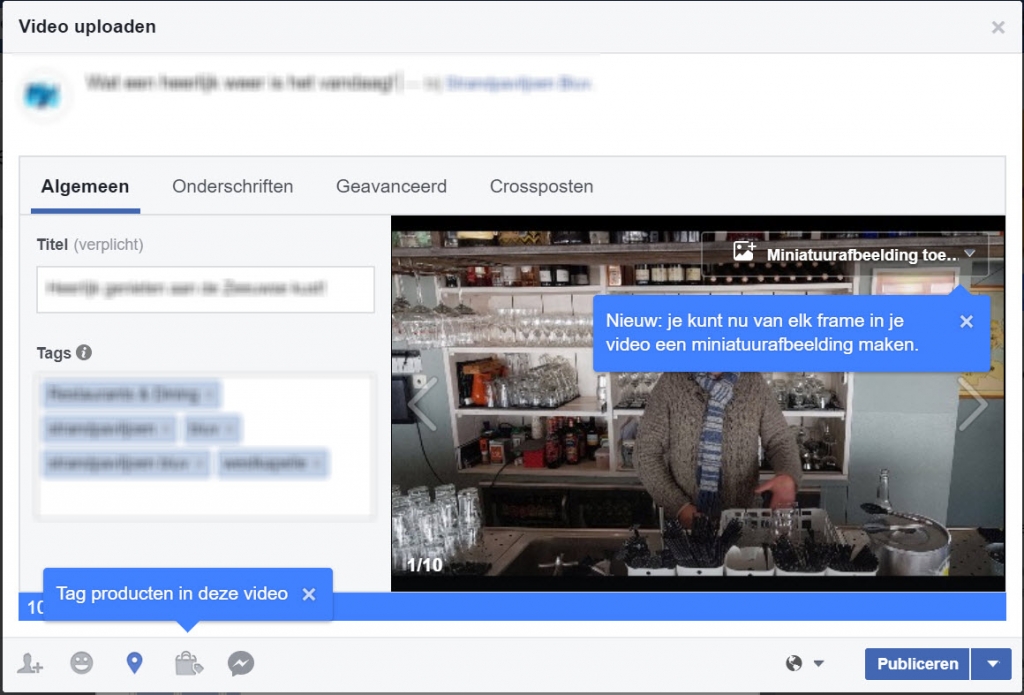Click the Messenger icon in bottom toolbar
1024x695 pixels.
pyautogui.click(x=240, y=663)
